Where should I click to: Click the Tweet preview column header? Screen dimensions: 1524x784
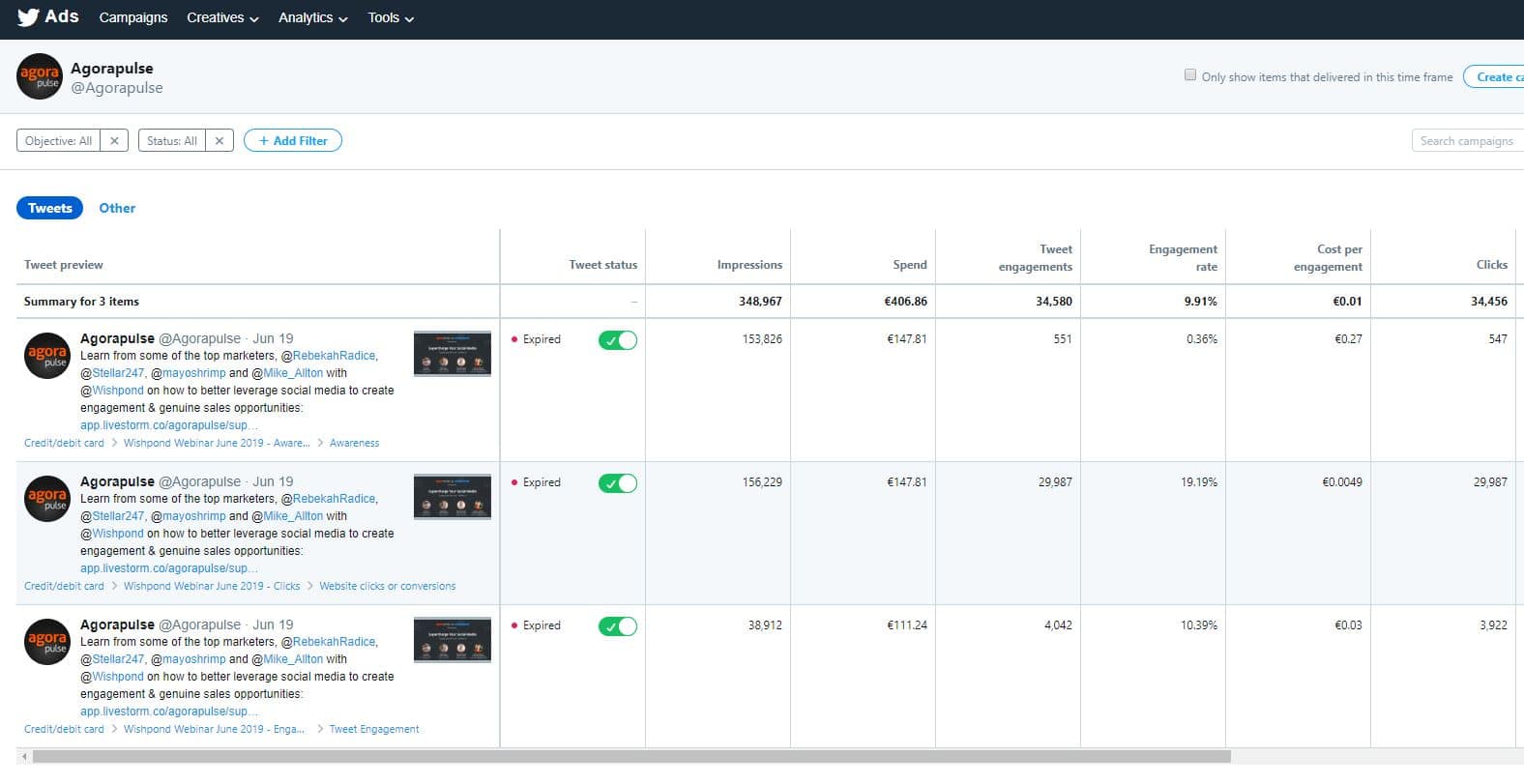[x=63, y=264]
